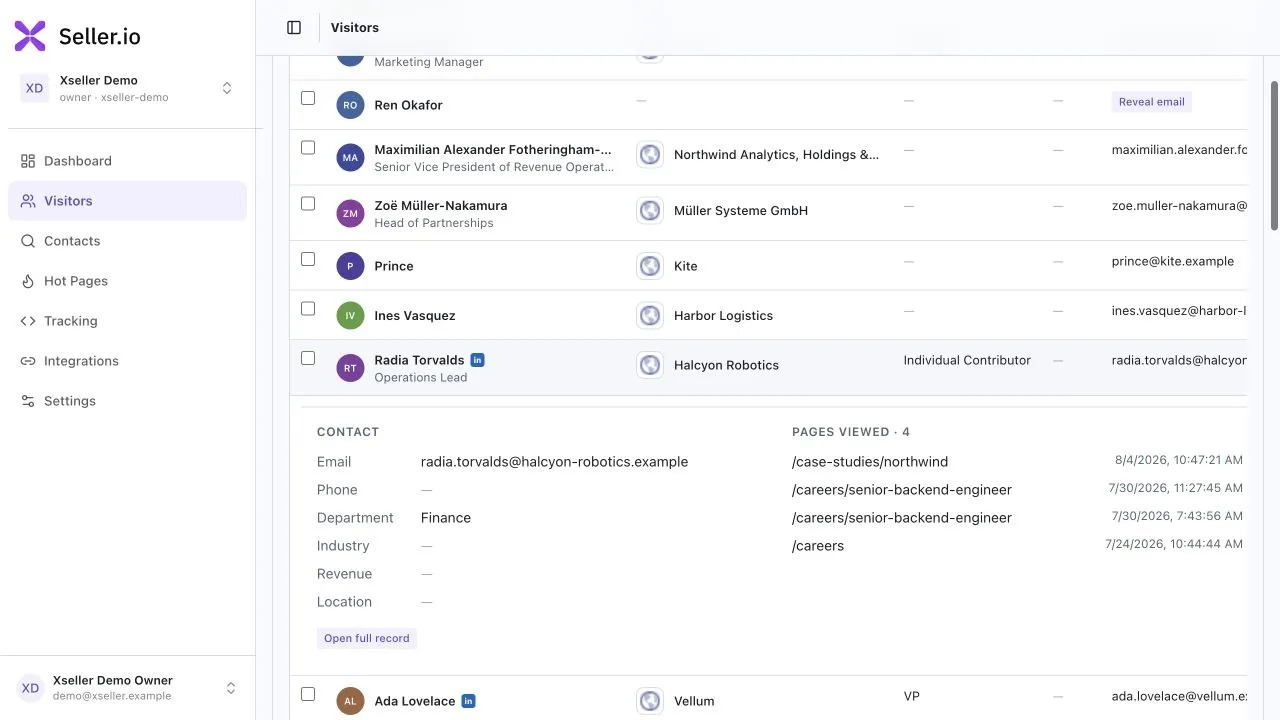Screen dimensions: 1280x720
Task: Click the Ada Lovelace name
Action: pyautogui.click(x=414, y=701)
